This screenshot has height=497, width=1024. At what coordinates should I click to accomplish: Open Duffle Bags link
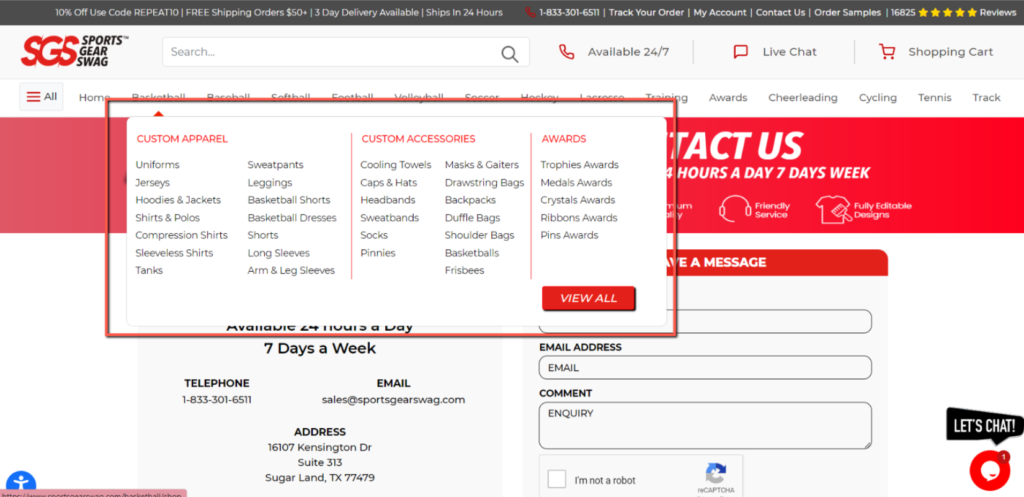pos(472,217)
